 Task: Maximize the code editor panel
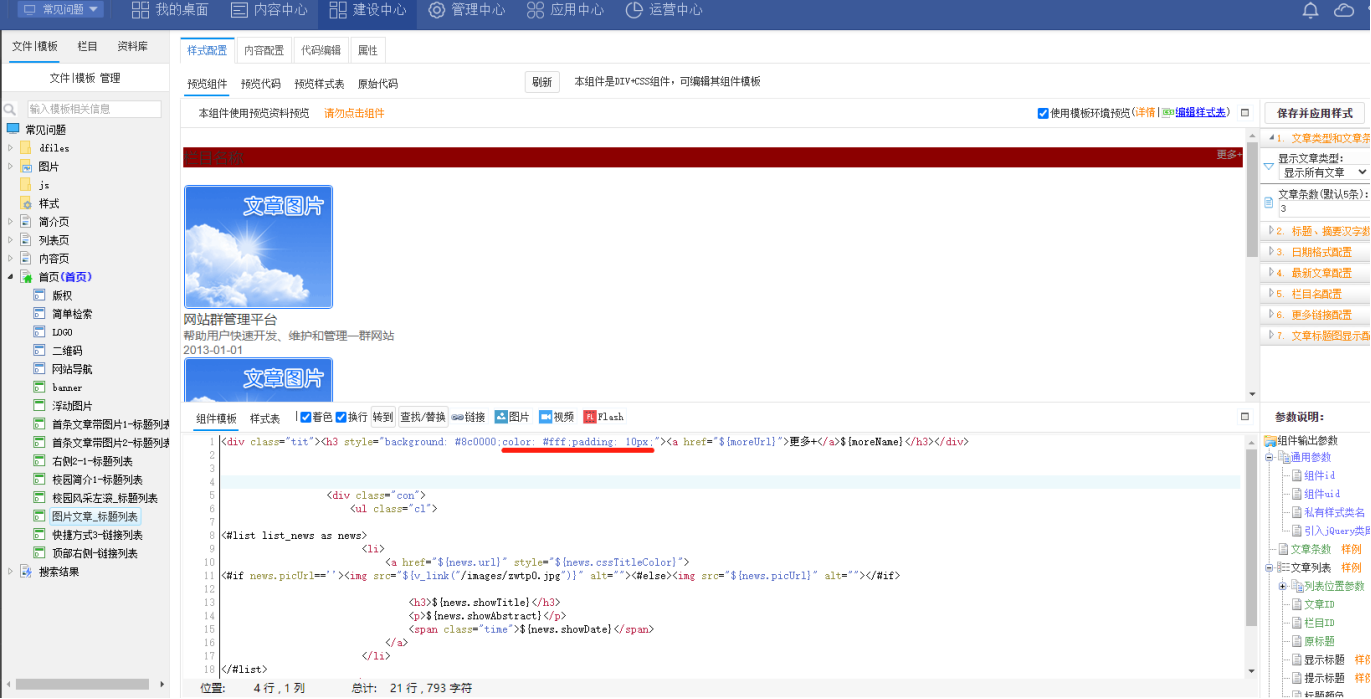(1245, 416)
